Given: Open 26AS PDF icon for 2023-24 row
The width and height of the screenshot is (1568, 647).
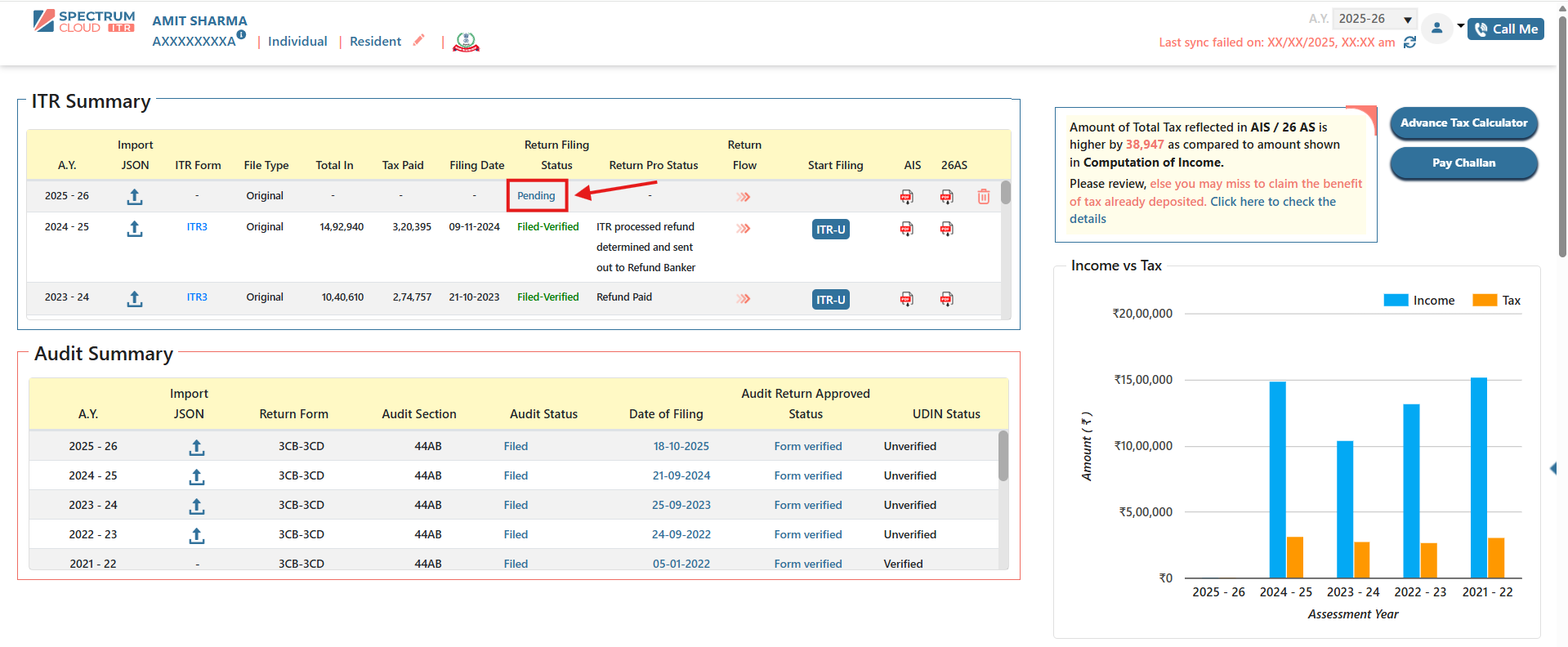Looking at the screenshot, I should tap(946, 299).
